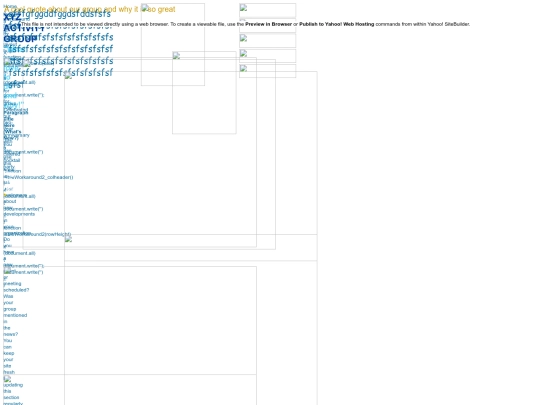Click the bold 'Preview in Browser' text
540x405 pixels.
point(268,24)
